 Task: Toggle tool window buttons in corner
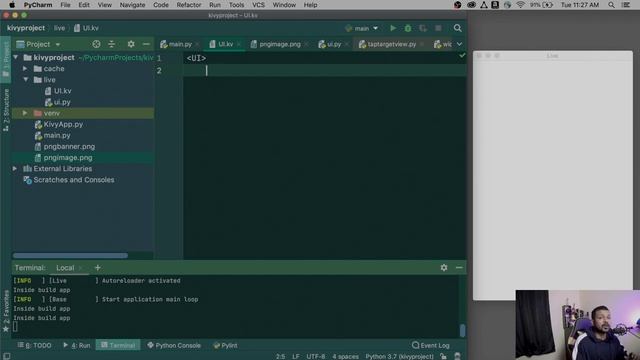point(6,356)
